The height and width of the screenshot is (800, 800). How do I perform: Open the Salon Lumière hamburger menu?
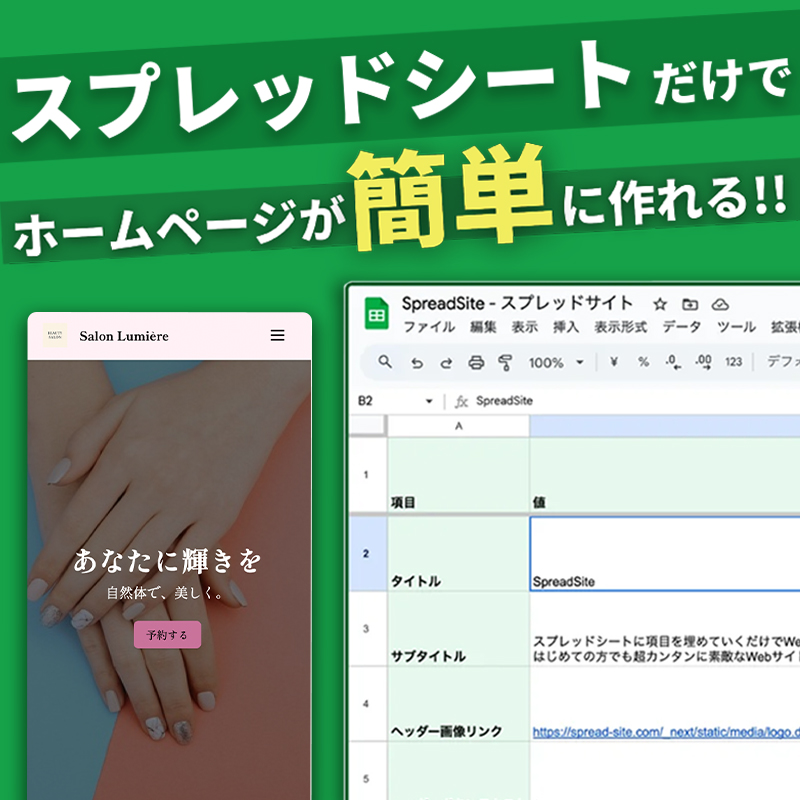pos(278,336)
